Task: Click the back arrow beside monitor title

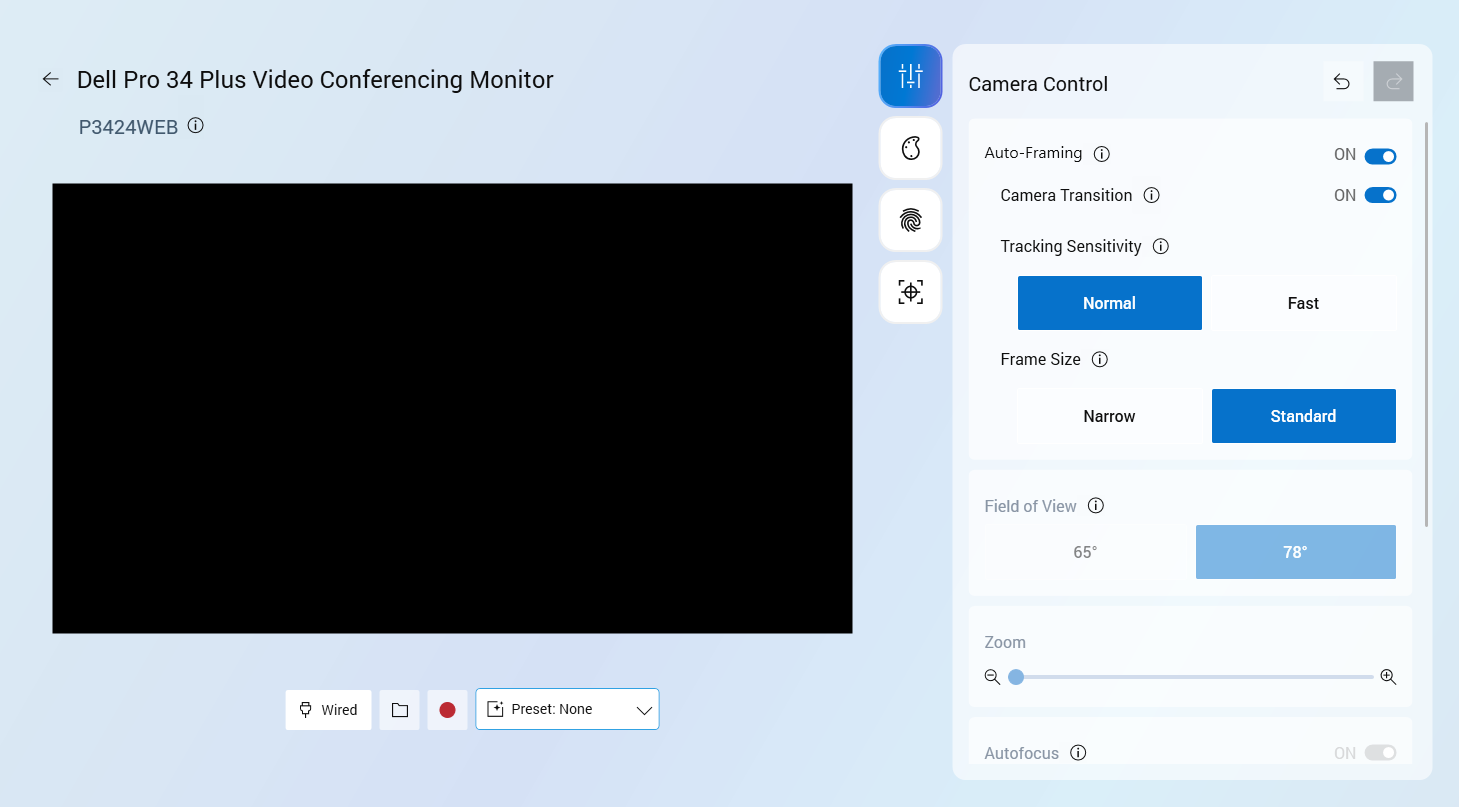Action: (50, 79)
